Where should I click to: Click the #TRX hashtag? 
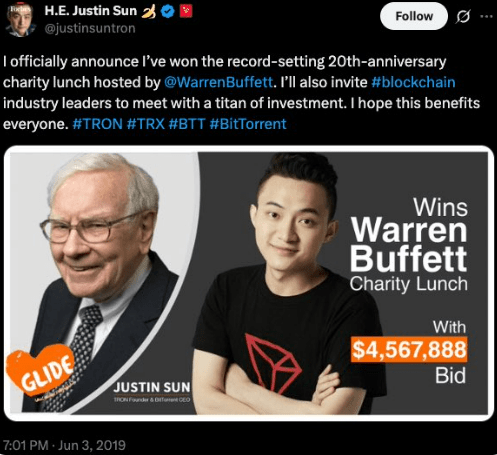tap(146, 124)
